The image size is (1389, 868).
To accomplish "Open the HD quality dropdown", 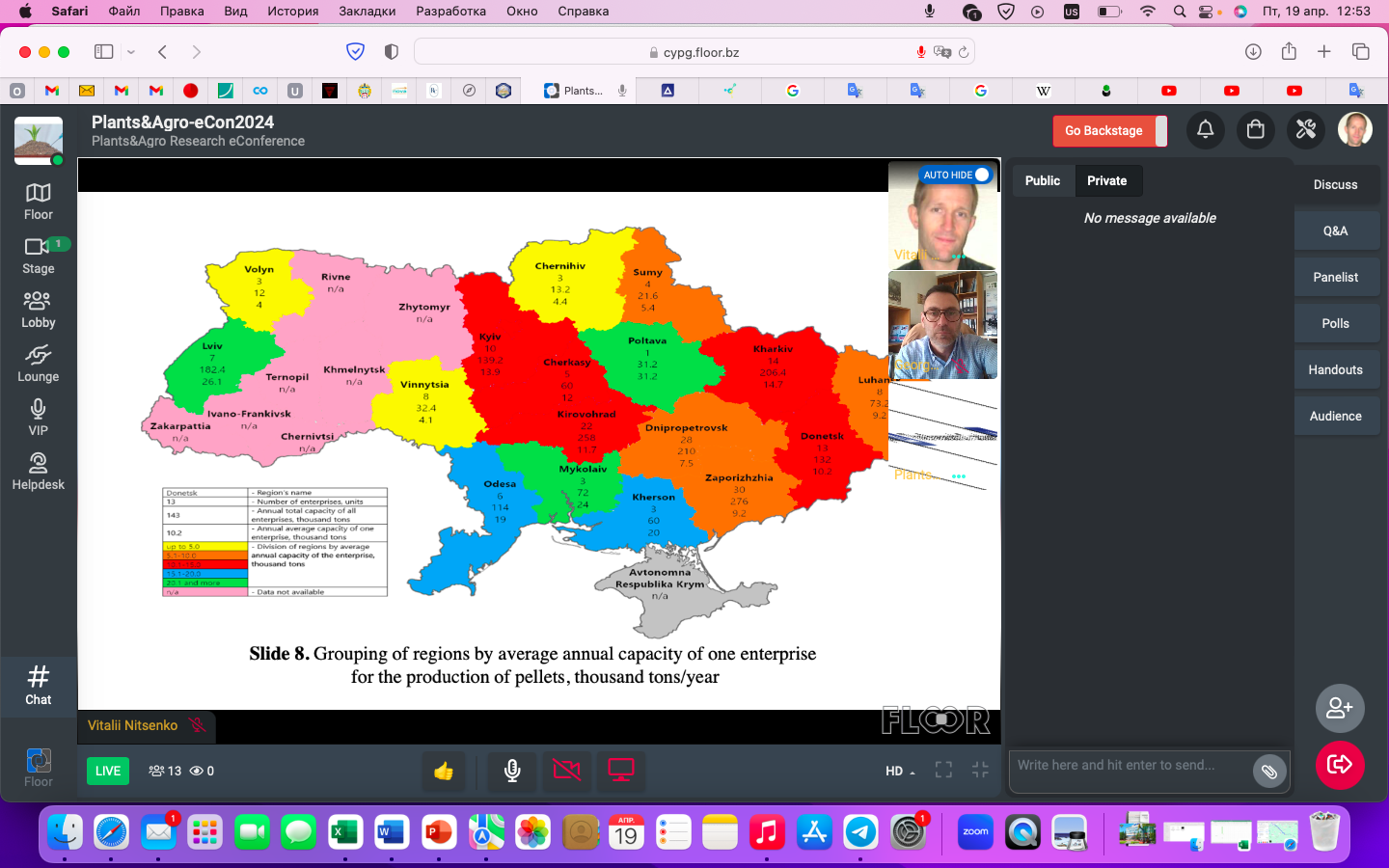I will click(x=900, y=771).
